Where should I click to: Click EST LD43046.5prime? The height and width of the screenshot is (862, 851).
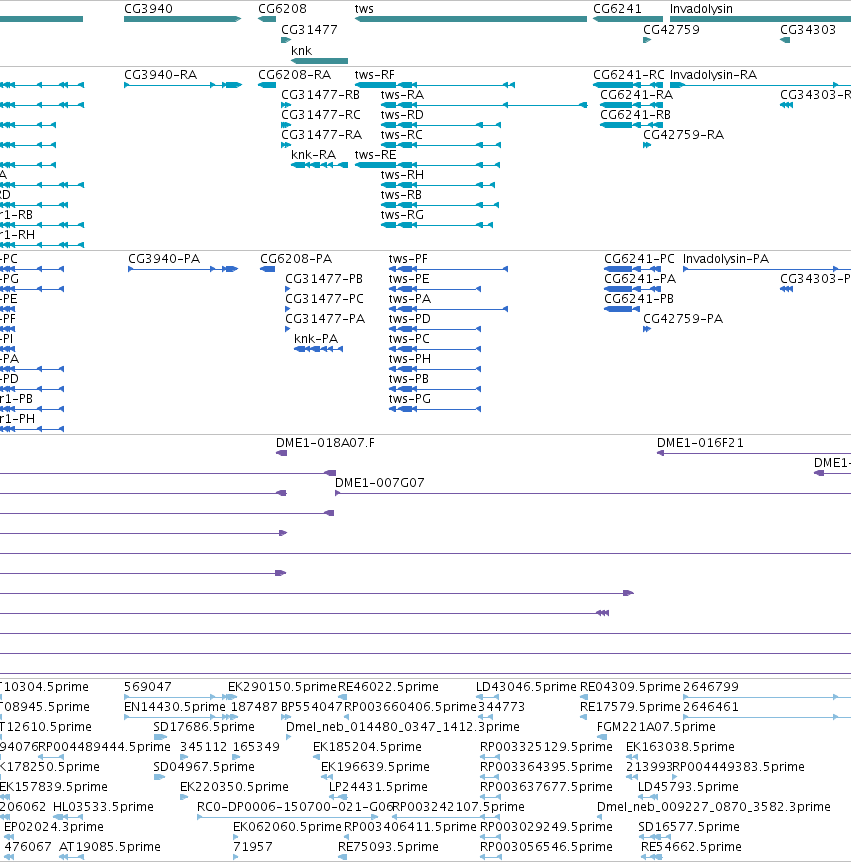[x=526, y=687]
